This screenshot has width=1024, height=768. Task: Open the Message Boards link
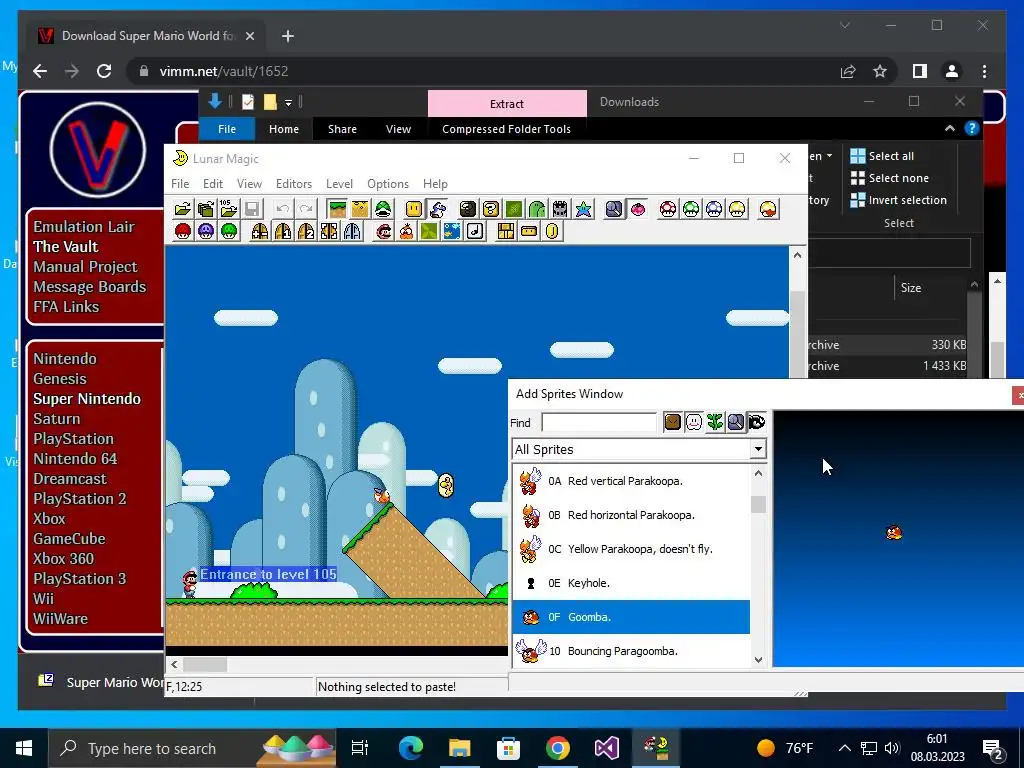(89, 287)
